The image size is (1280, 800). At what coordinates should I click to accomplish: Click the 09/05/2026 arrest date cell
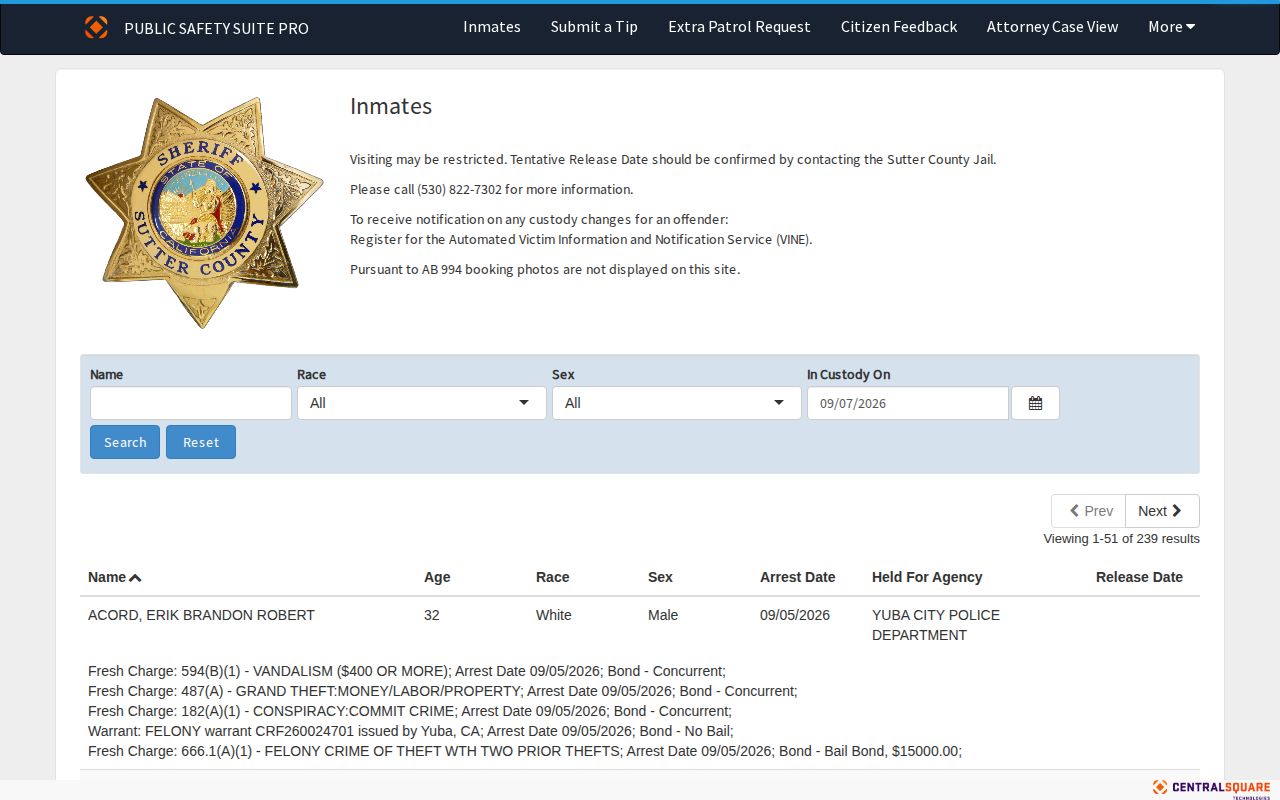pos(795,615)
